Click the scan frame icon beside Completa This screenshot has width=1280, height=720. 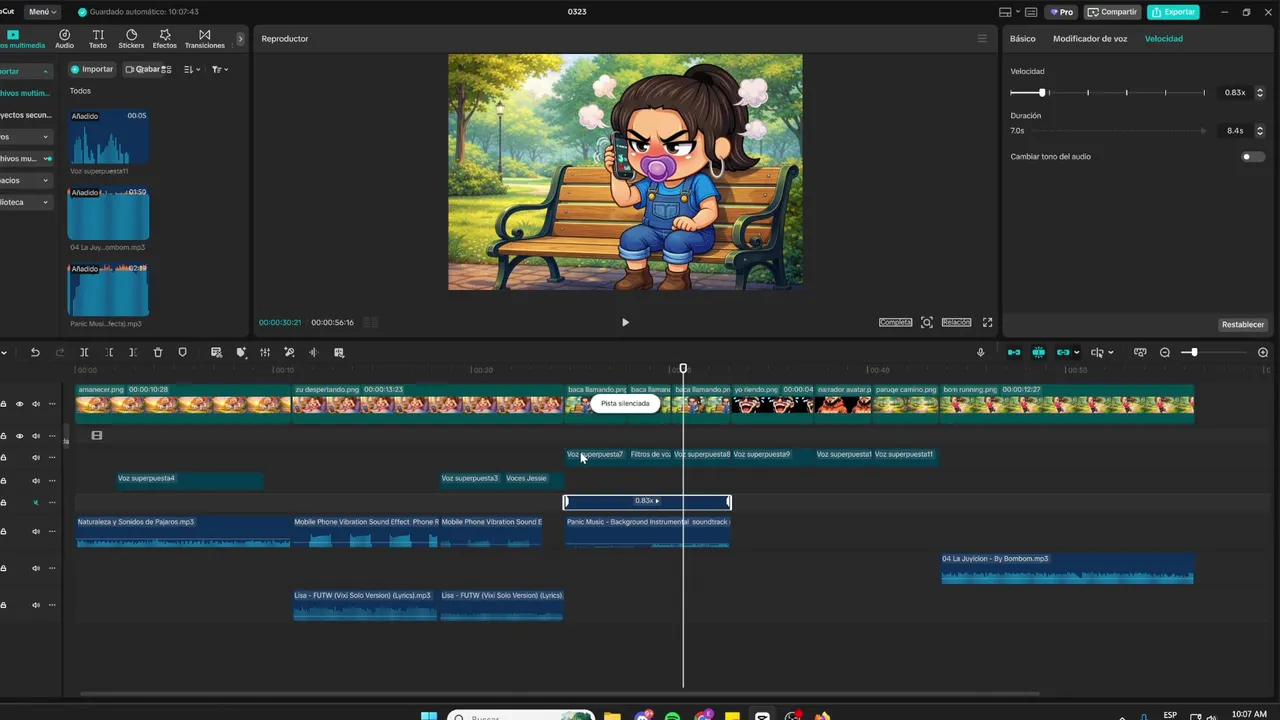tap(927, 322)
